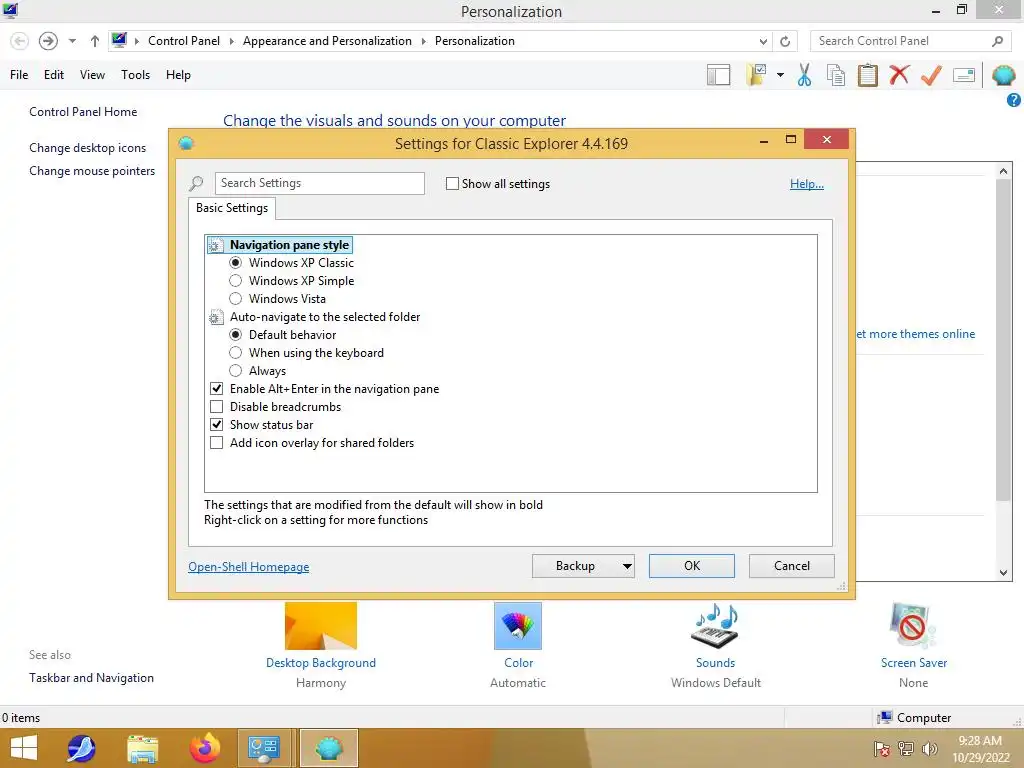The height and width of the screenshot is (768, 1024).
Task: Expand Control Panel breadcrumb arrow
Action: [x=231, y=41]
